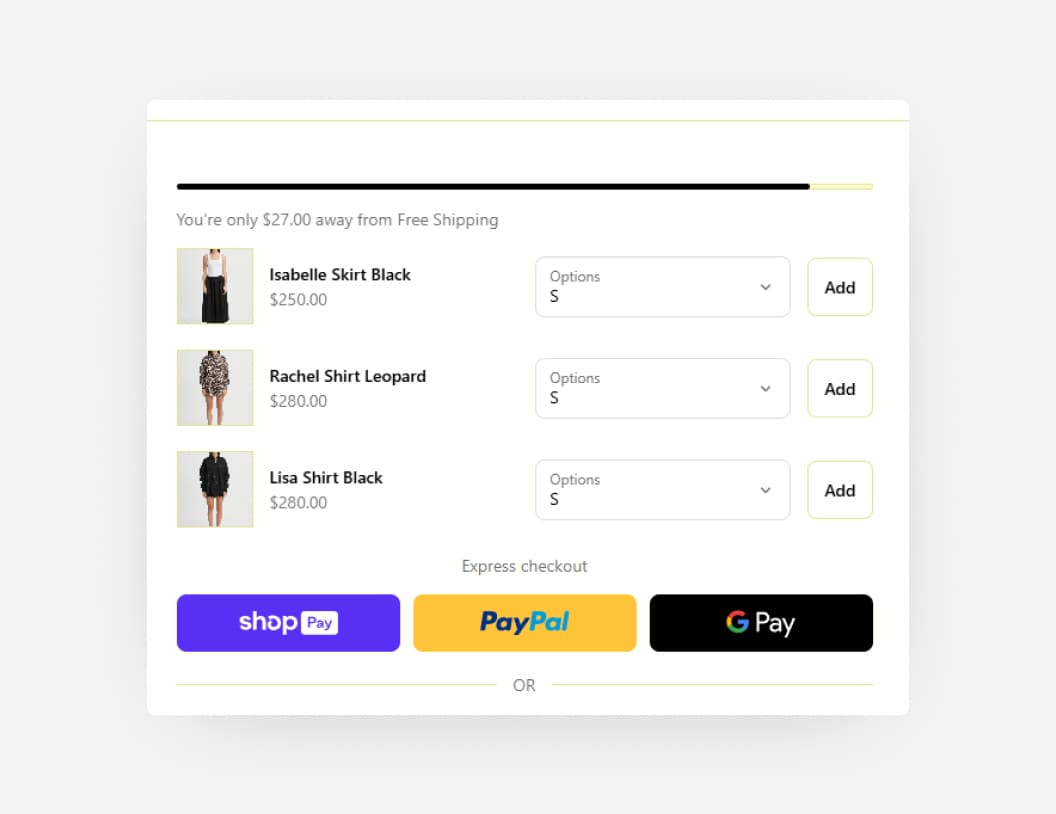Open Rachel Shirt Leopard size dropdown
Viewport: 1056px width, 814px height.
663,388
